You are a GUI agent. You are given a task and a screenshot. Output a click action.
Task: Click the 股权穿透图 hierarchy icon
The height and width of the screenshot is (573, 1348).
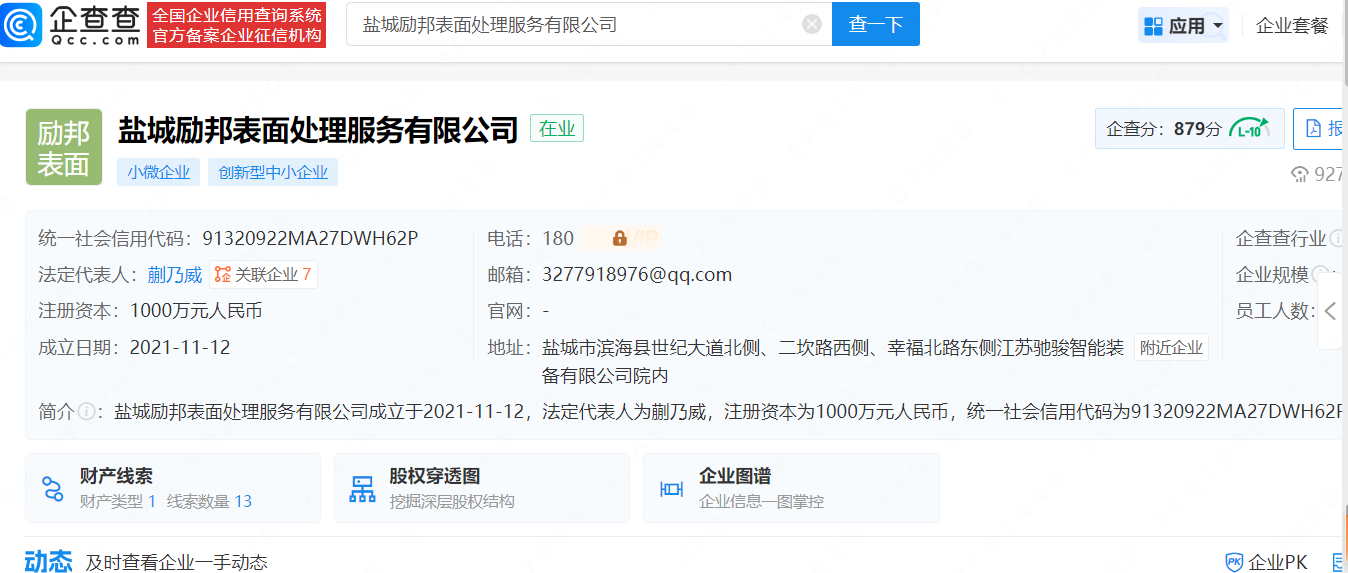tap(362, 489)
